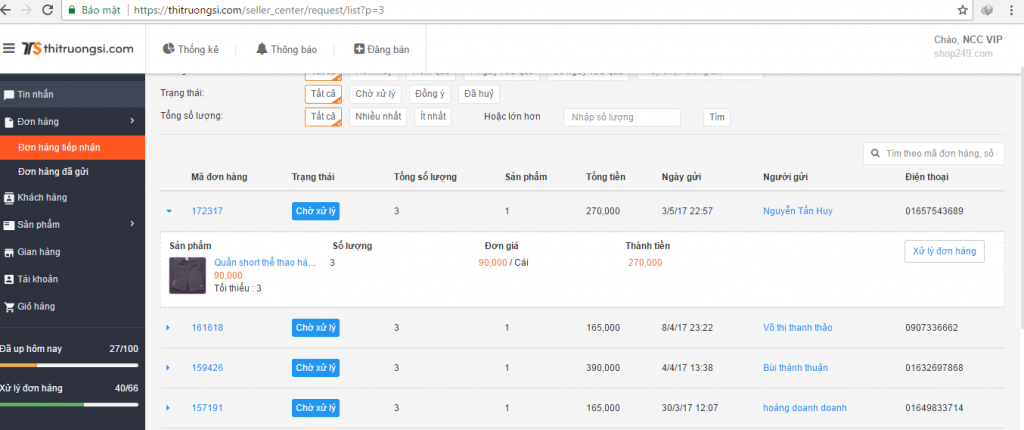Click the Tìm button

(x=716, y=118)
